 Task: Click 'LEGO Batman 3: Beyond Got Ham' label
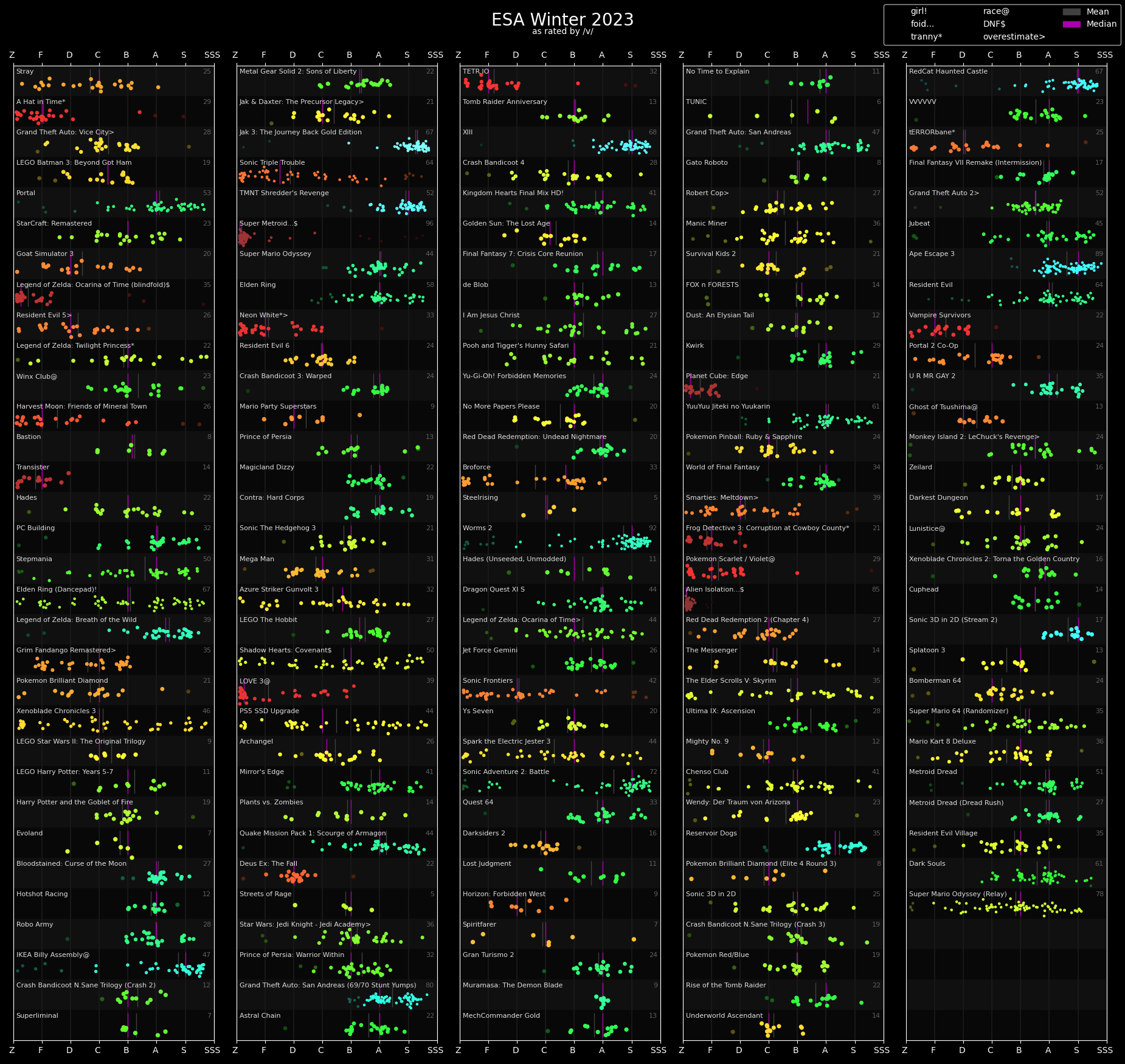[74, 163]
